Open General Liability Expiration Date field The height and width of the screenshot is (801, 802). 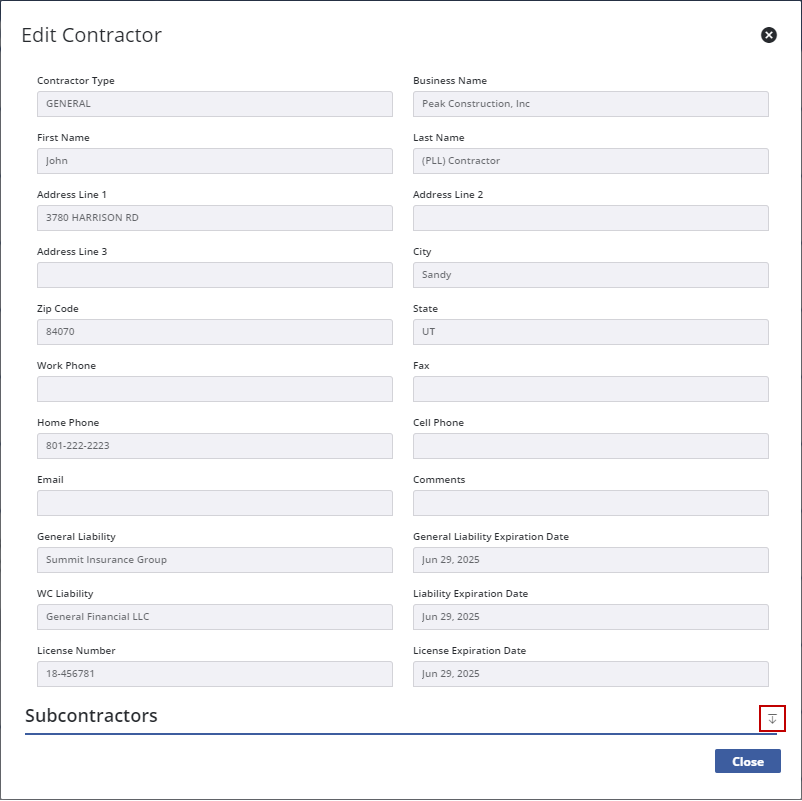coord(590,560)
